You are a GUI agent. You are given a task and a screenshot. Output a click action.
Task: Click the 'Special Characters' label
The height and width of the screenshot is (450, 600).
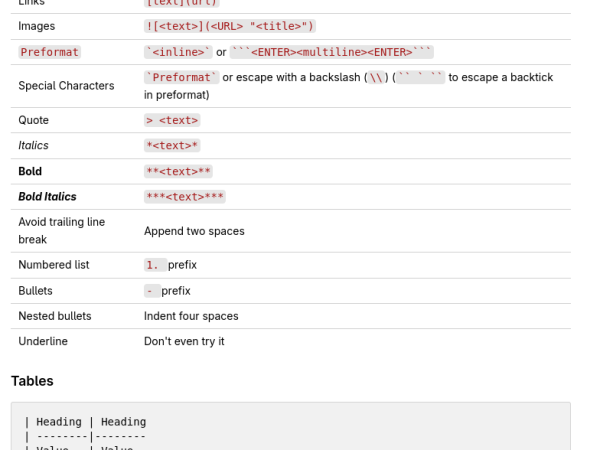point(66,86)
